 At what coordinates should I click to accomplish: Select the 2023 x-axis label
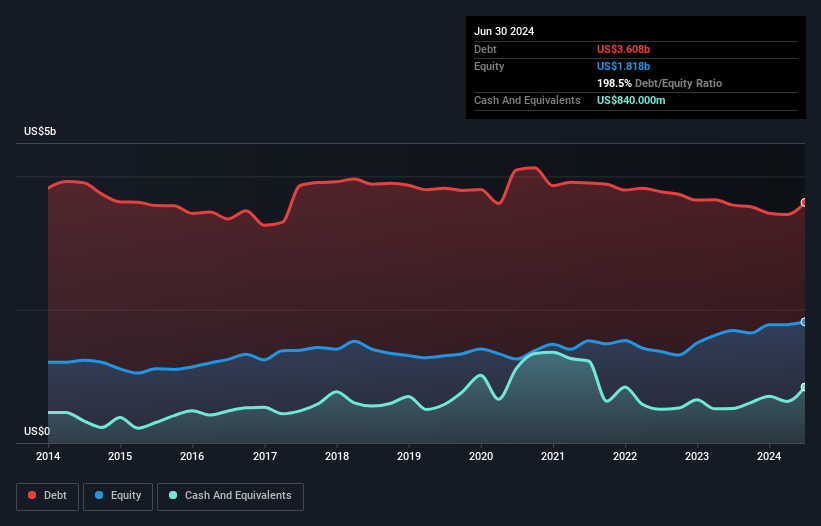pyautogui.click(x=697, y=456)
